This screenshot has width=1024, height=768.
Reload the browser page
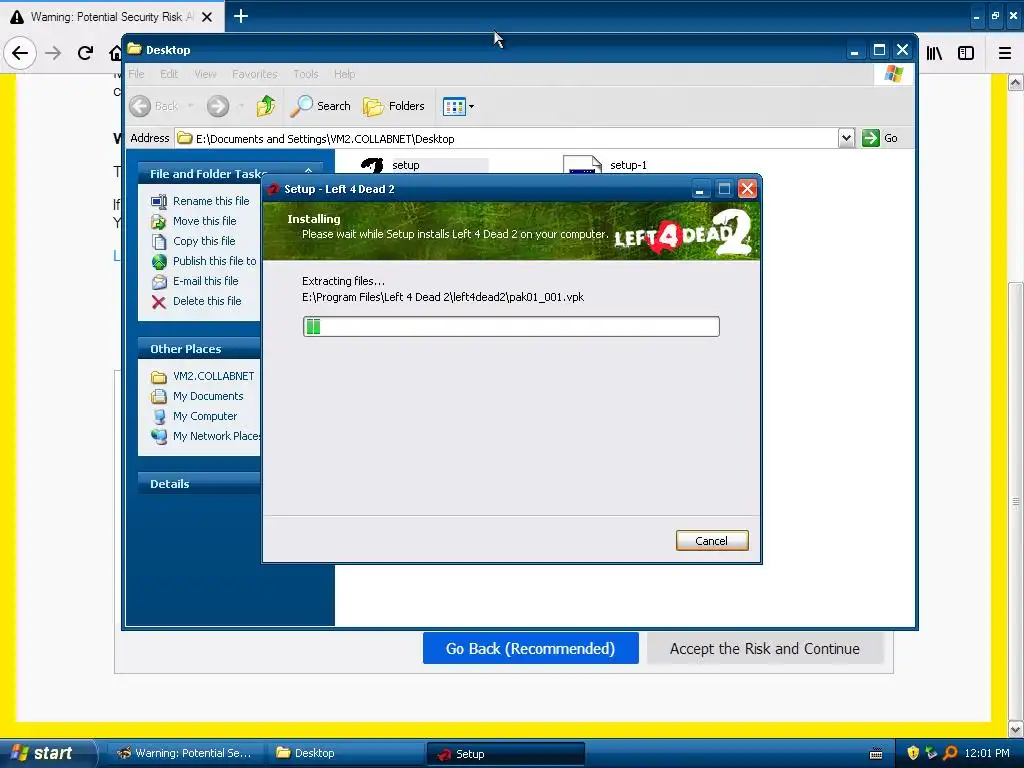pos(86,53)
